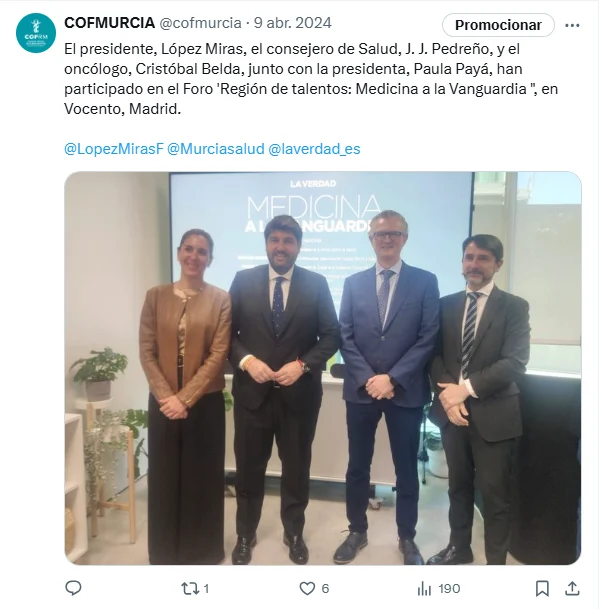
Task: Click the retweet icon
Action: coord(190,589)
